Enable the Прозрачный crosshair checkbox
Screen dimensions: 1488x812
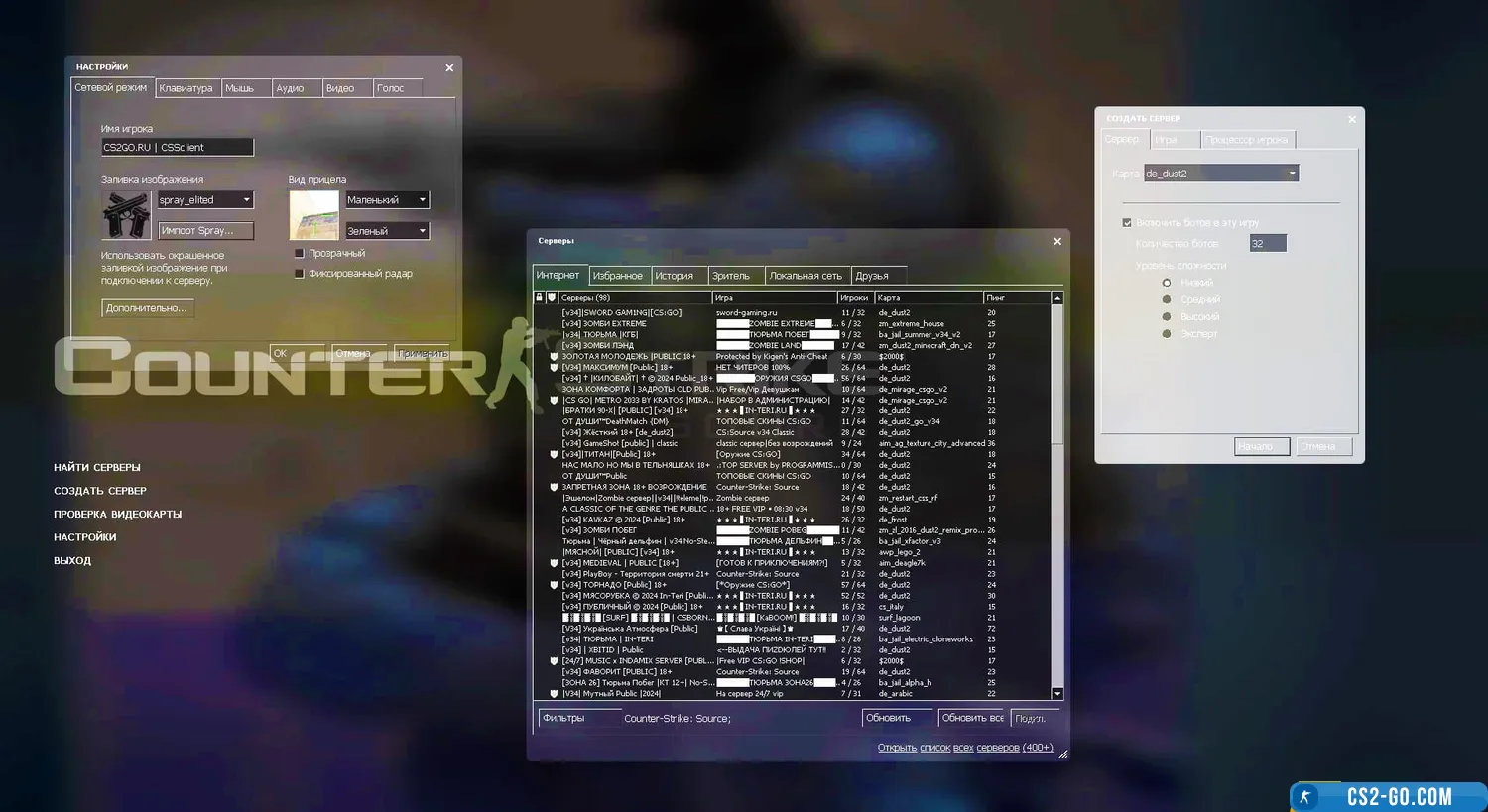[x=300, y=254]
